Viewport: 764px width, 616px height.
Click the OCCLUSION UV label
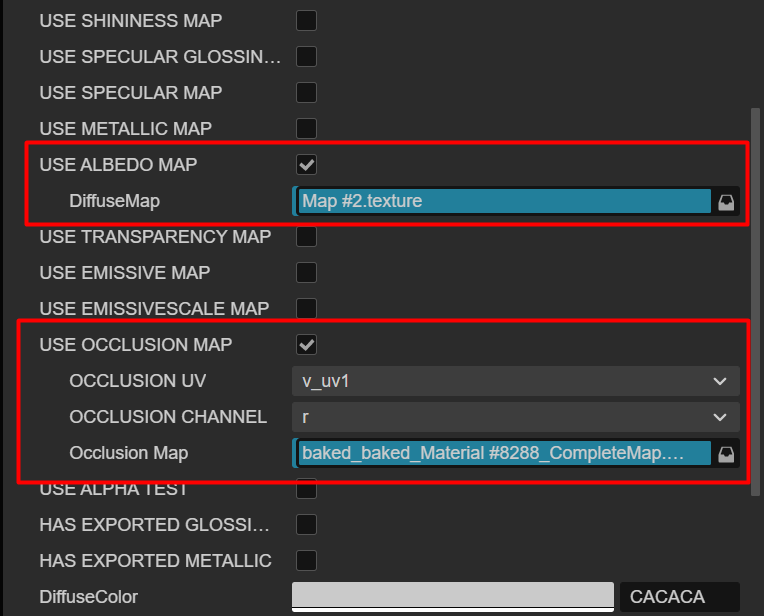tap(137, 381)
